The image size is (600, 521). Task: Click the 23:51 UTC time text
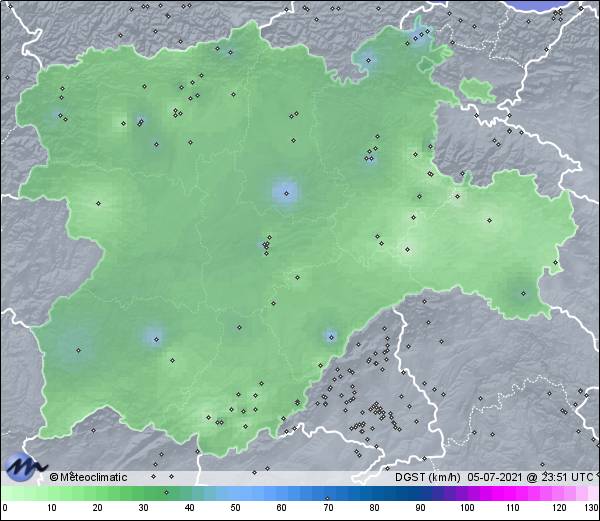coord(566,477)
